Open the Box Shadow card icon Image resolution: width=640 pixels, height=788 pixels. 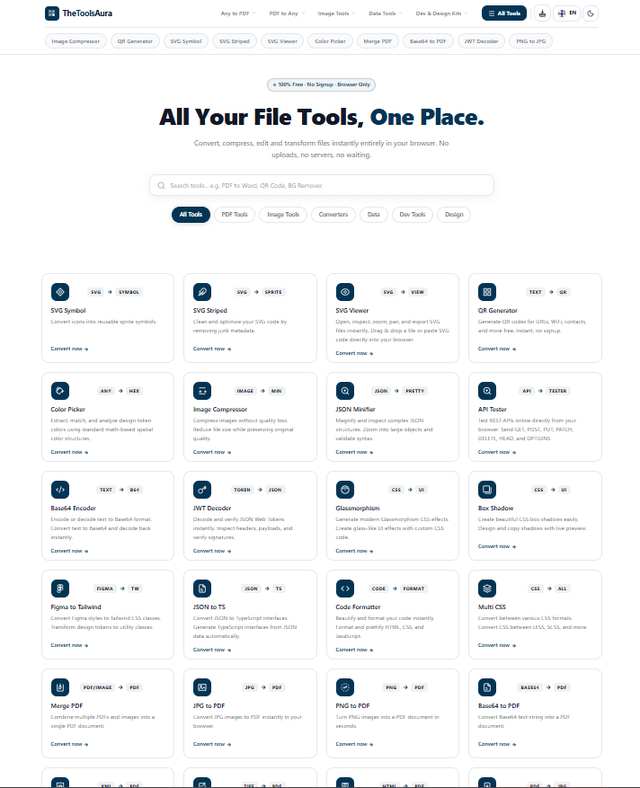(487, 489)
